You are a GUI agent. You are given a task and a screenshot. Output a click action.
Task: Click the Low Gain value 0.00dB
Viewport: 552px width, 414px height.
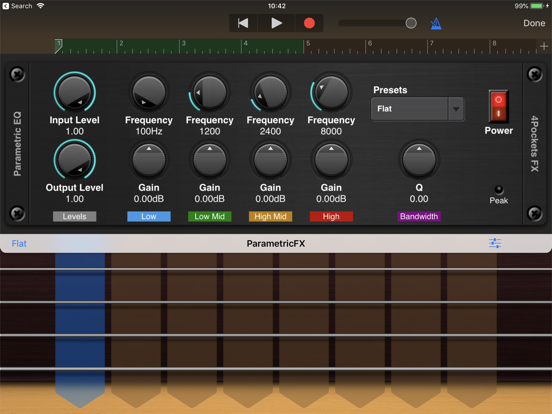coord(149,199)
